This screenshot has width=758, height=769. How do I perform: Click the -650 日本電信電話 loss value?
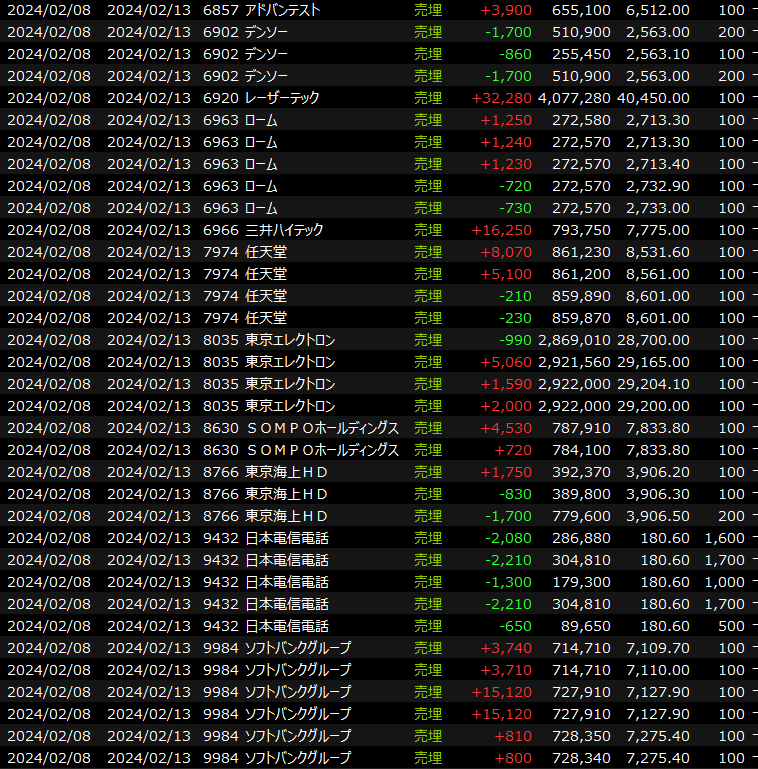tap(517, 626)
